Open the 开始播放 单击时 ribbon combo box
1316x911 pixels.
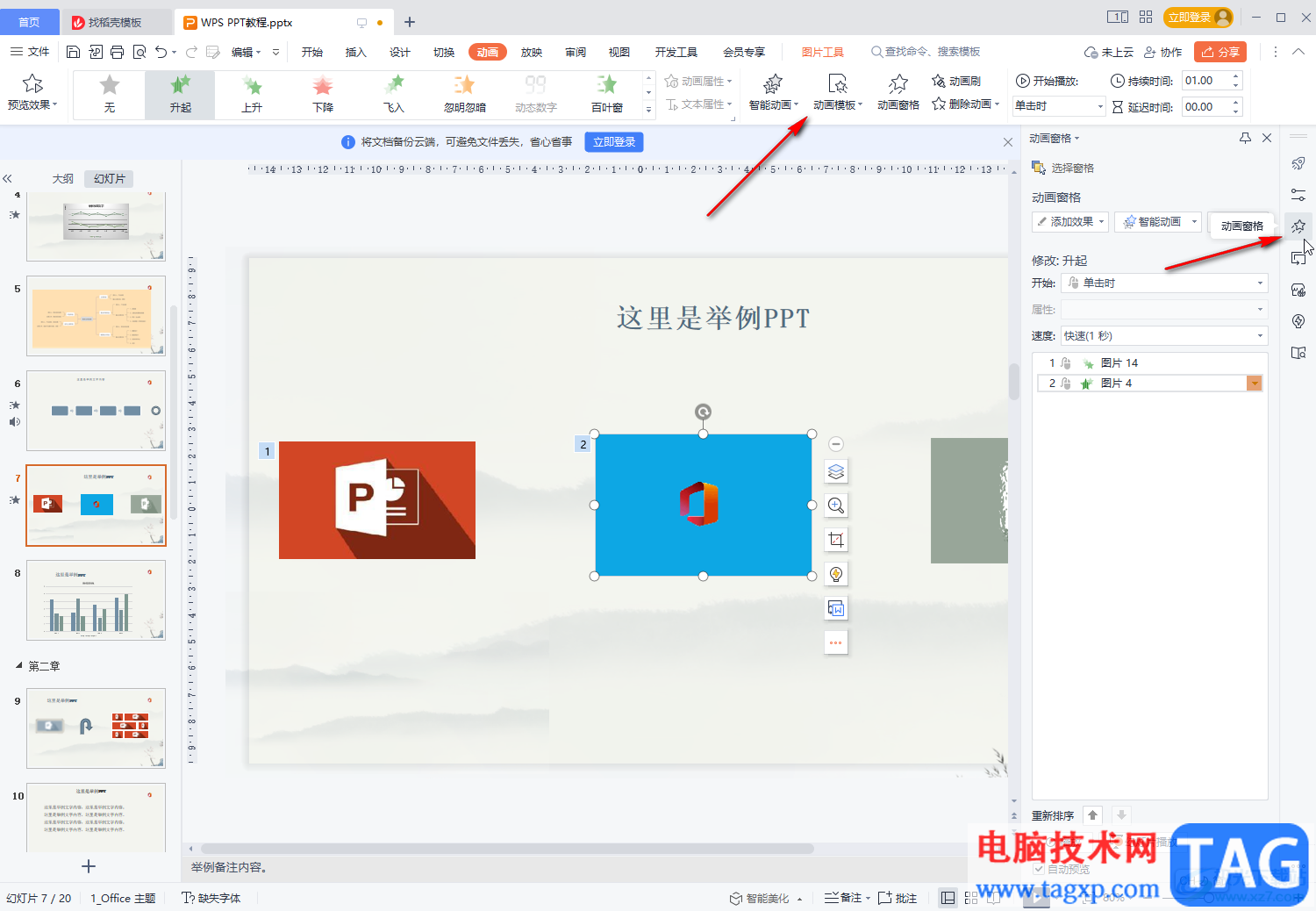(x=1059, y=106)
